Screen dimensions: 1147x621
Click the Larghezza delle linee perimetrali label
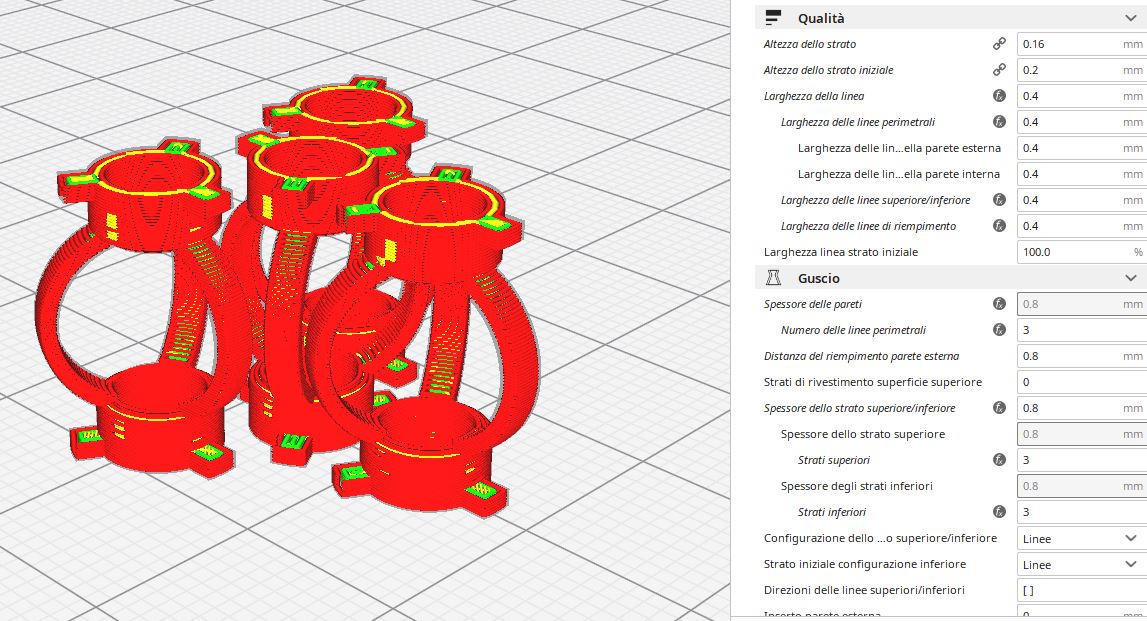pyautogui.click(x=858, y=122)
